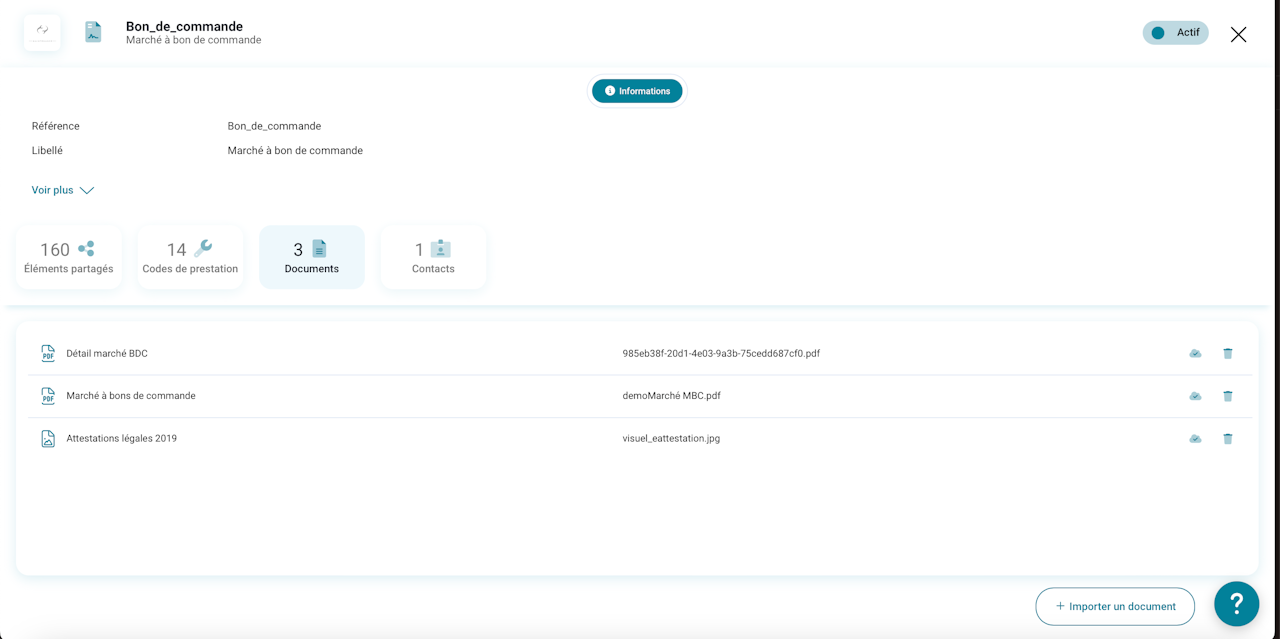Download the demoMarché MBC.pdf file
The height and width of the screenshot is (639, 1280).
coord(1195,396)
